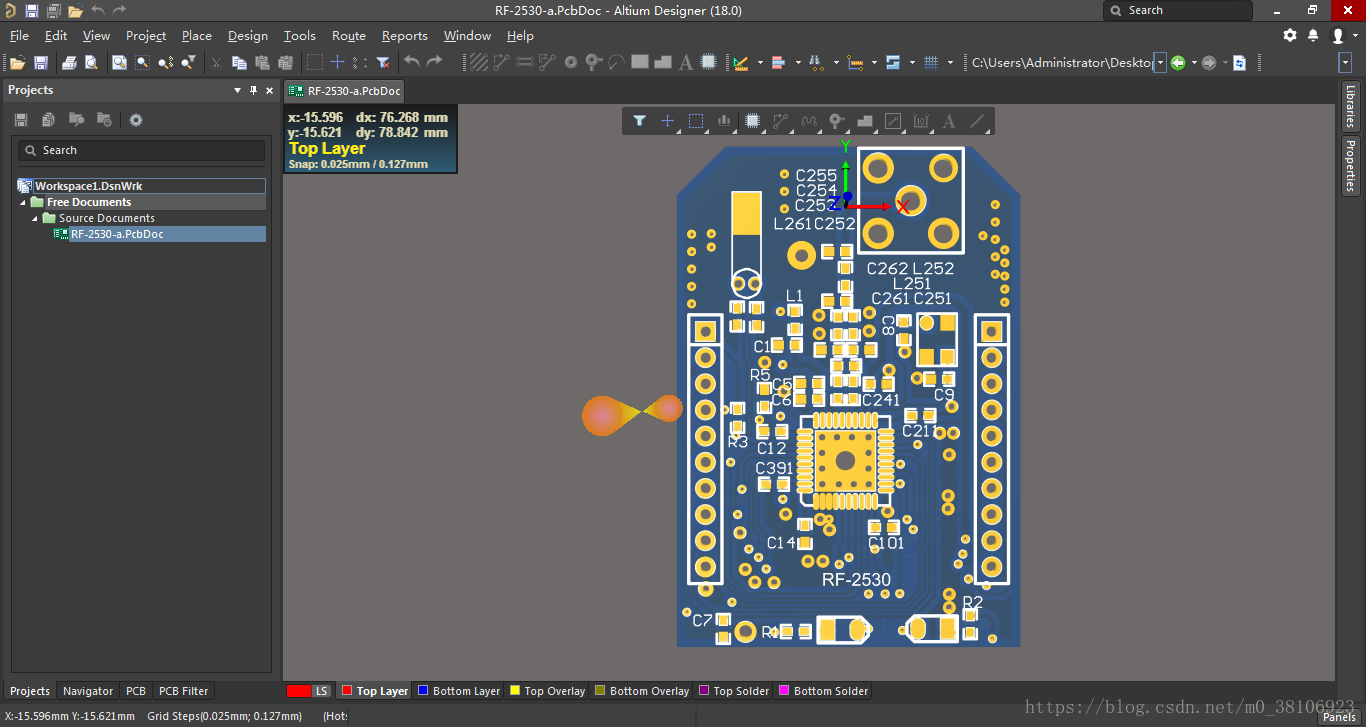Select differential pair routing icon
This screenshot has height=727, width=1366.
[547, 62]
